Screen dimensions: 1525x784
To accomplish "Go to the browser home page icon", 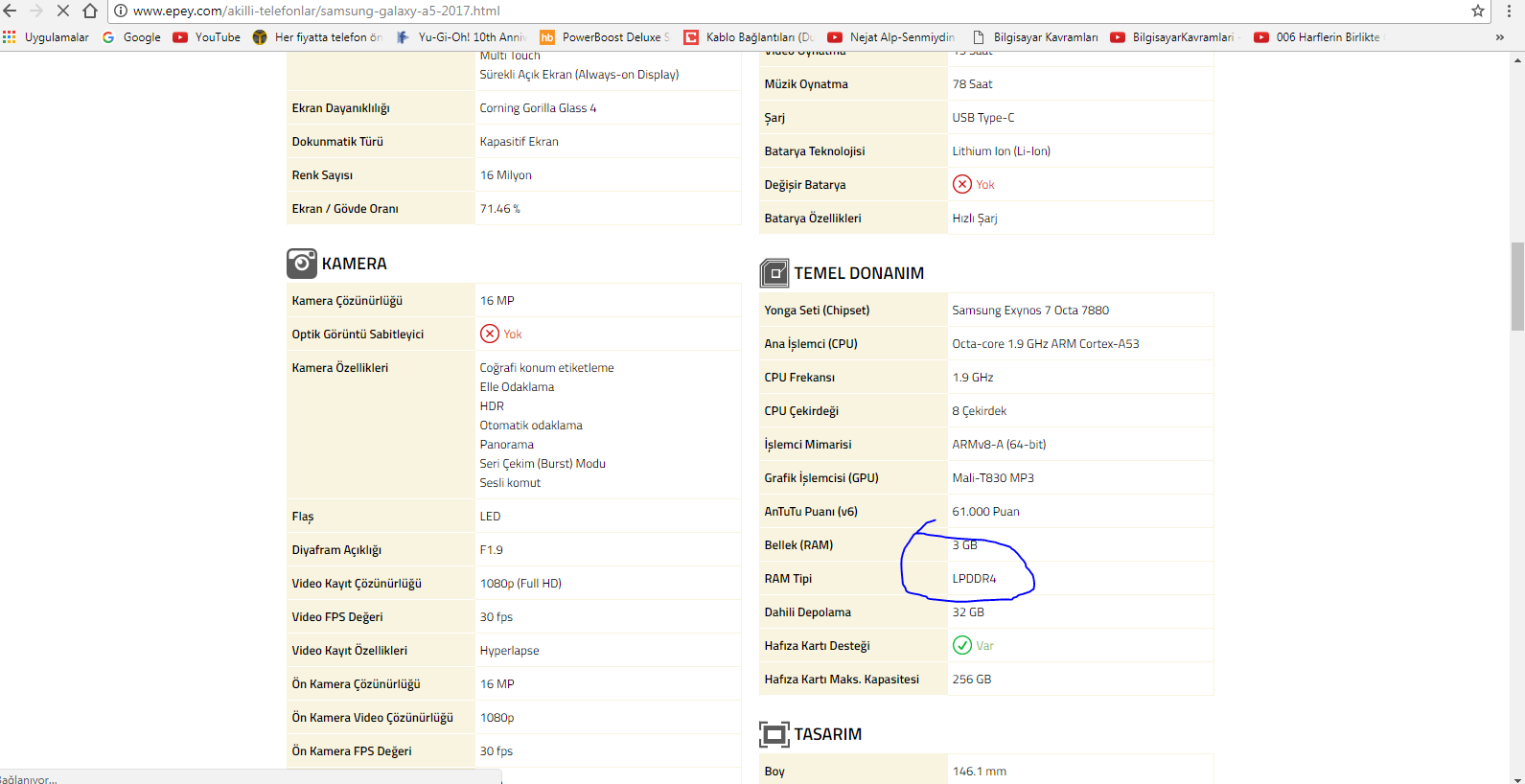I will click(x=90, y=11).
